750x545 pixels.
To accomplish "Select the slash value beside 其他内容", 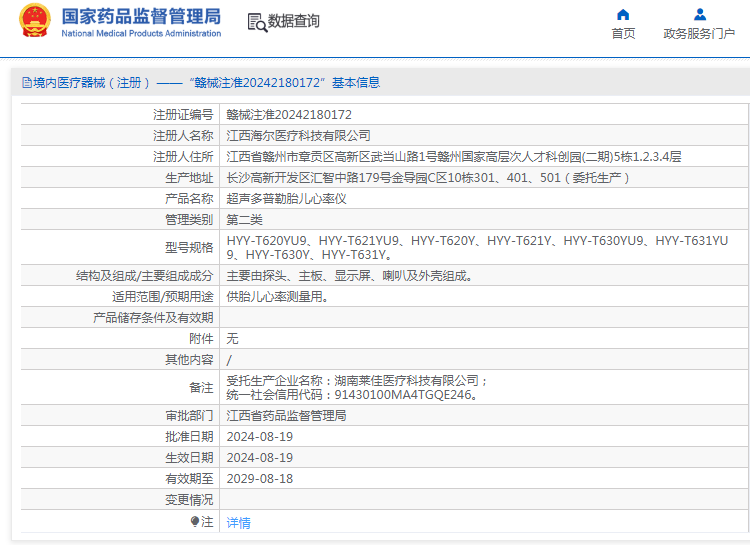I will [229, 360].
